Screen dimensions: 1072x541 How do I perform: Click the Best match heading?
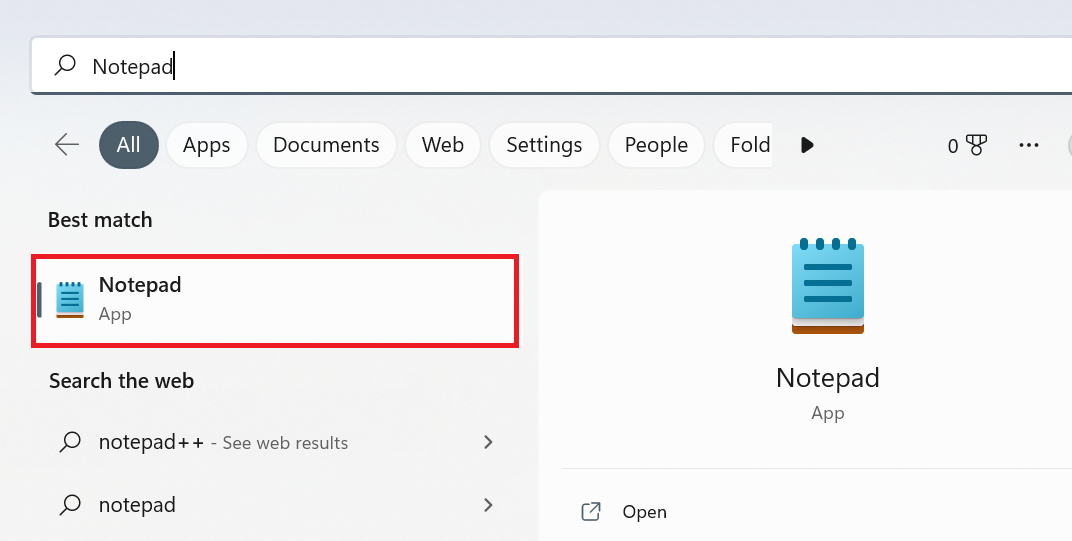pos(100,220)
